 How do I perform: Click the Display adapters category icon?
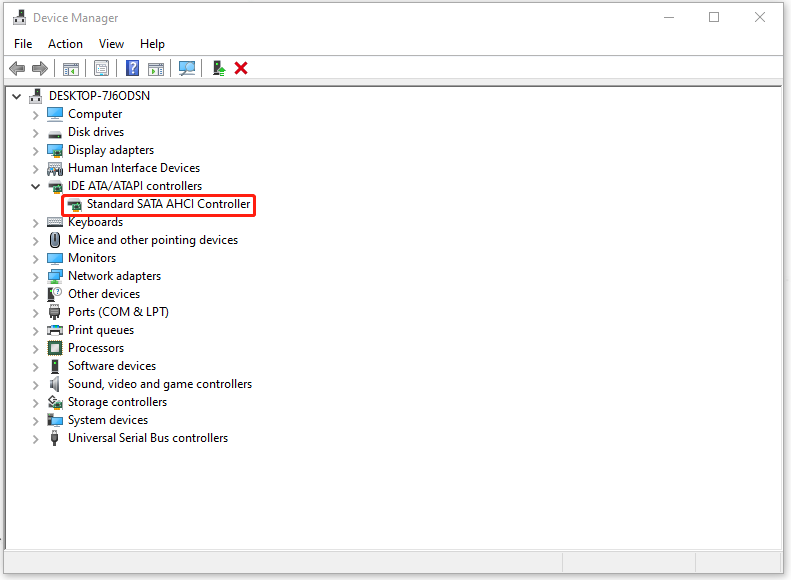click(55, 150)
